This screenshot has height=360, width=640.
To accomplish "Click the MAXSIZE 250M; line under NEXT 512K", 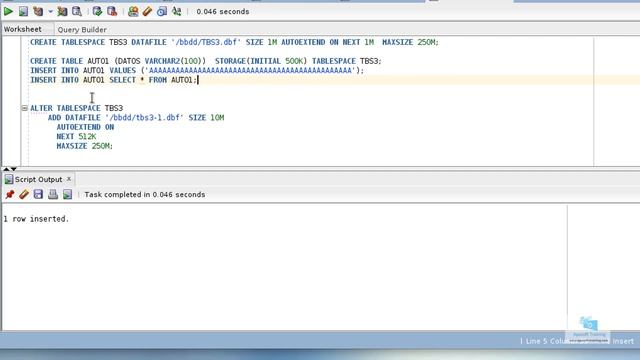I will 84,146.
